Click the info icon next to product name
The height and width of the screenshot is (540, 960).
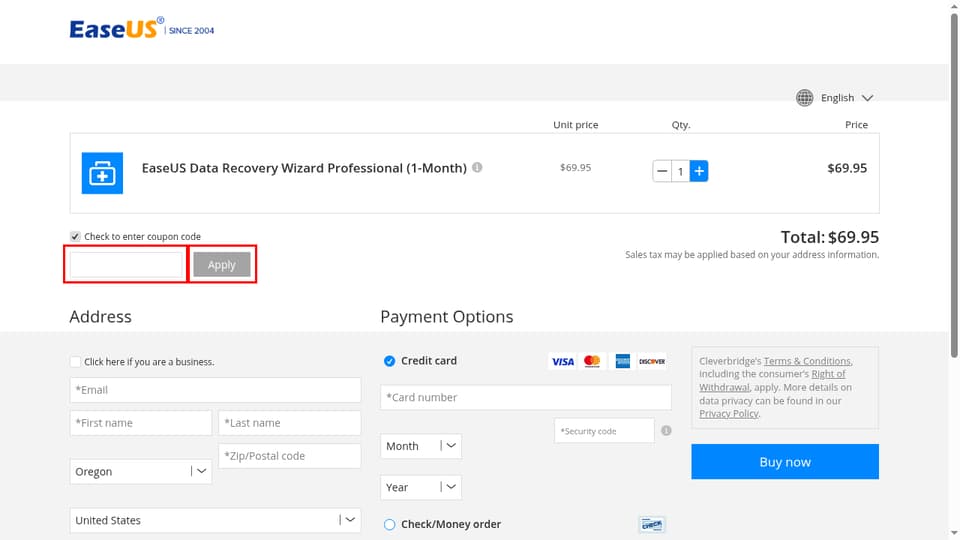[x=477, y=167]
